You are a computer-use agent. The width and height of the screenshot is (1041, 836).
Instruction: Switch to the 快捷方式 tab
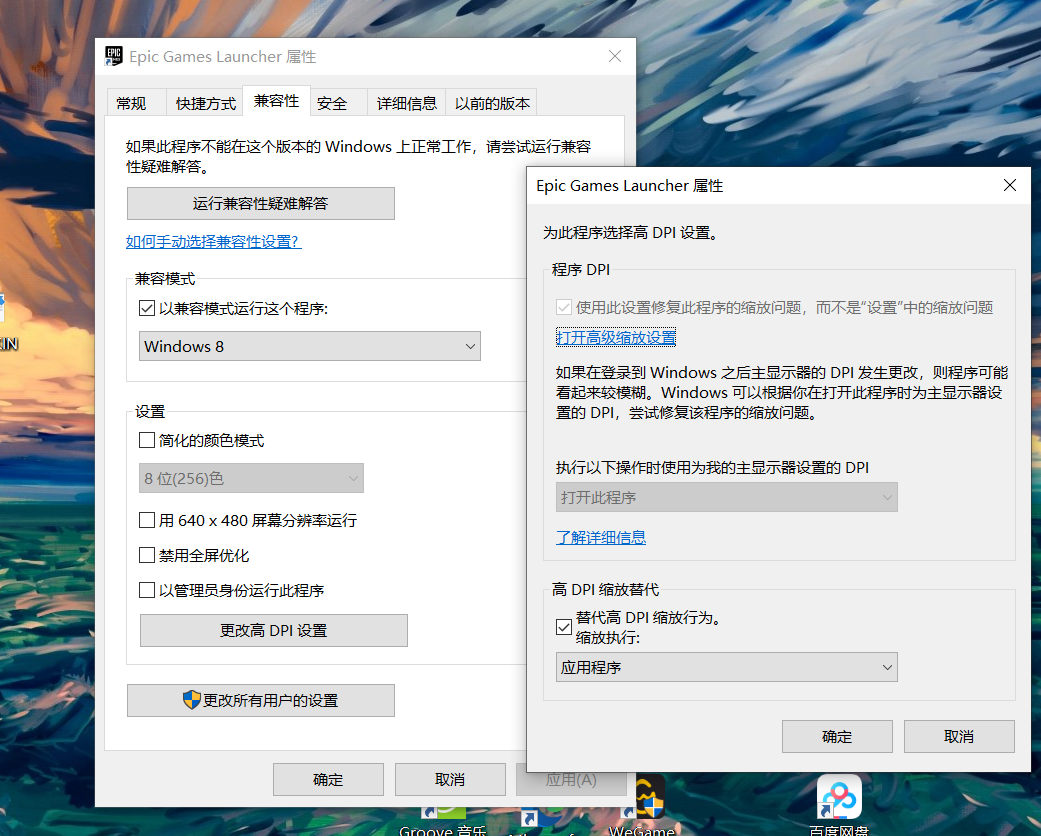[206, 104]
